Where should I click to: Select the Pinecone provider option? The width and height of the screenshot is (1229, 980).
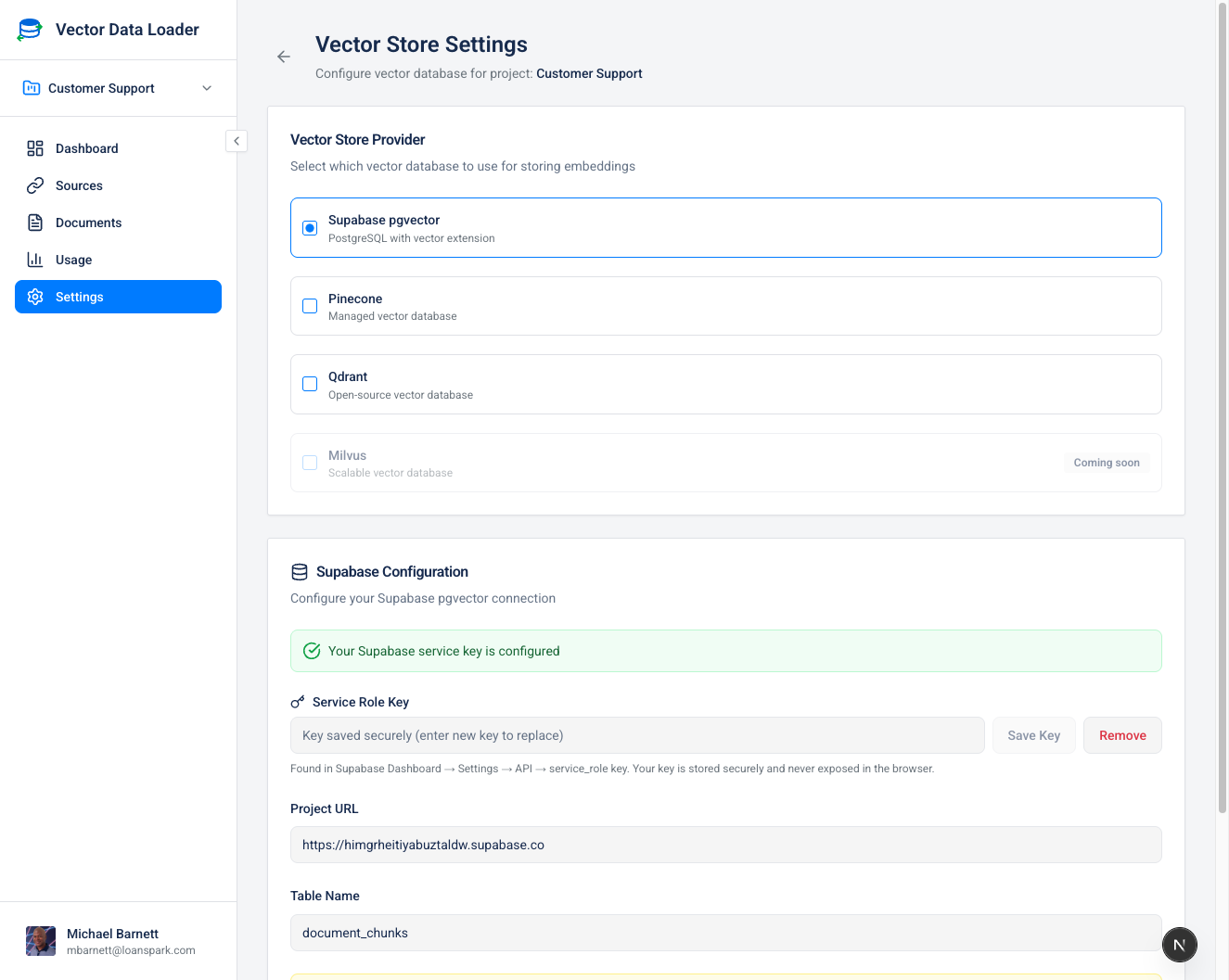(x=310, y=306)
